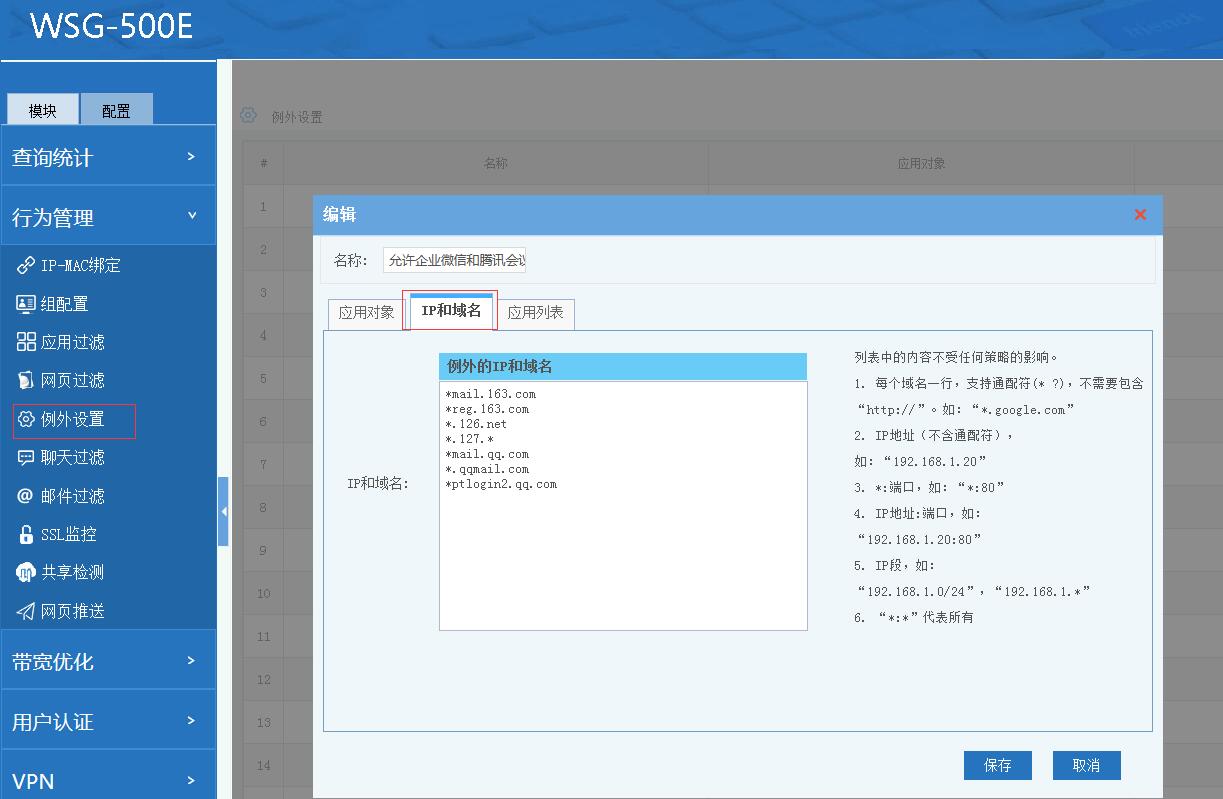Click the 例外设置 gear icon in sidebar
Screen dimensions: 1223x799
click(x=26, y=419)
